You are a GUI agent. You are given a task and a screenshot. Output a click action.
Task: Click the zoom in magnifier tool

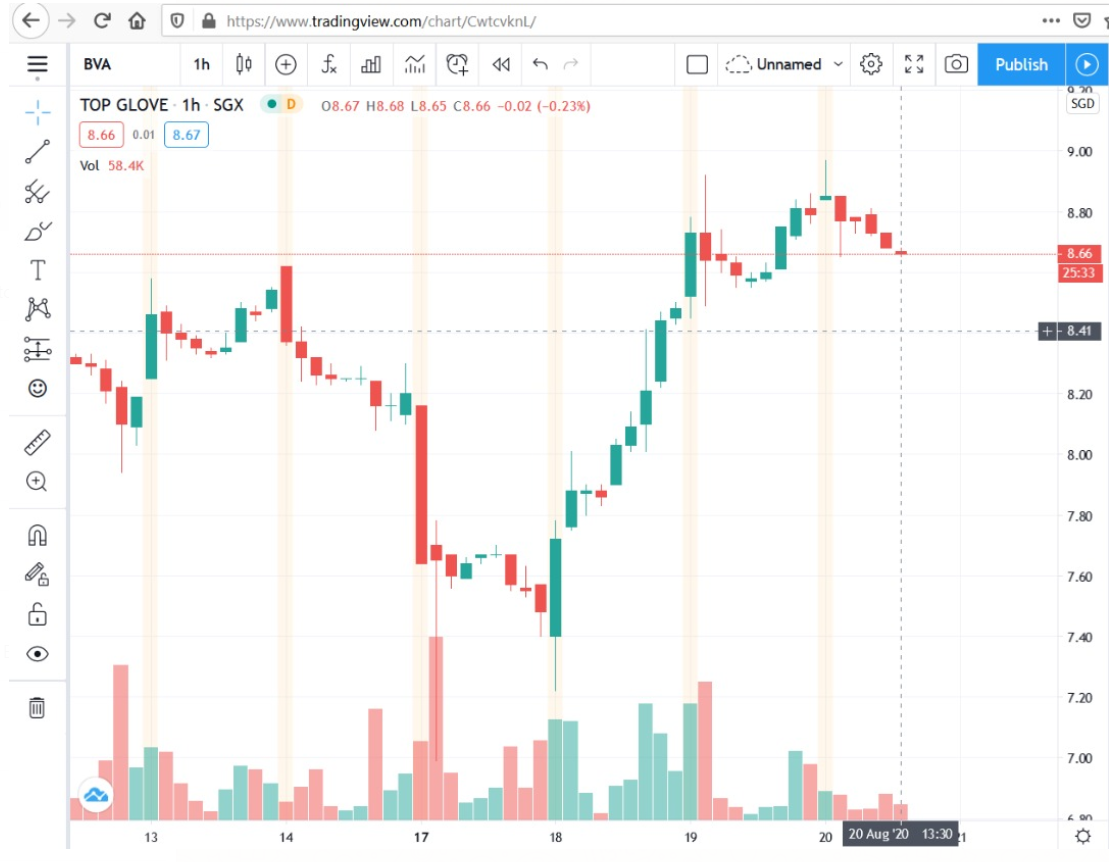(x=37, y=482)
